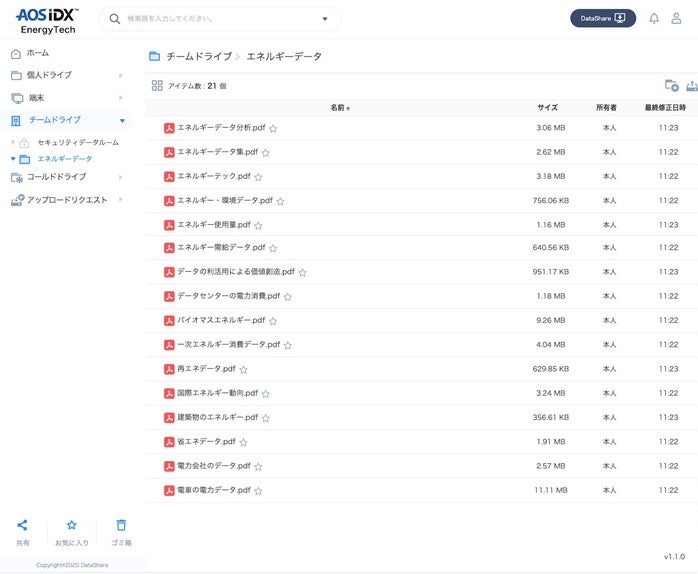
Task: Click PDF icon of エネルギーデータ集.pdf
Action: point(169,152)
